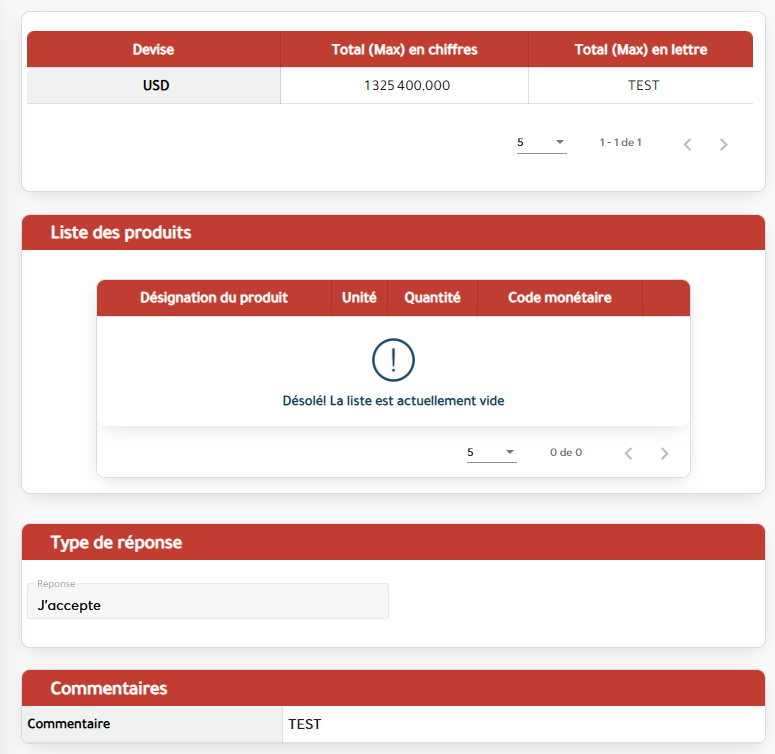
Task: Click the exclamation warning icon in empty list
Action: pos(393,360)
